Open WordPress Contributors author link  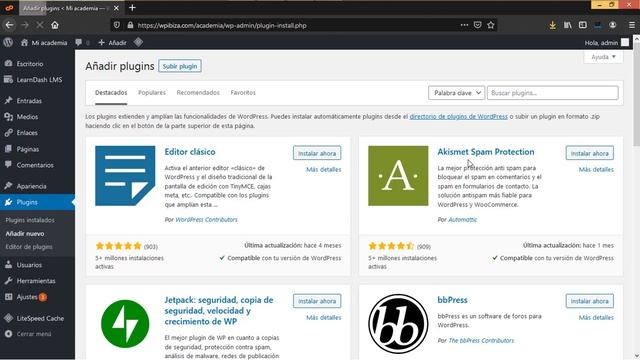pos(206,219)
